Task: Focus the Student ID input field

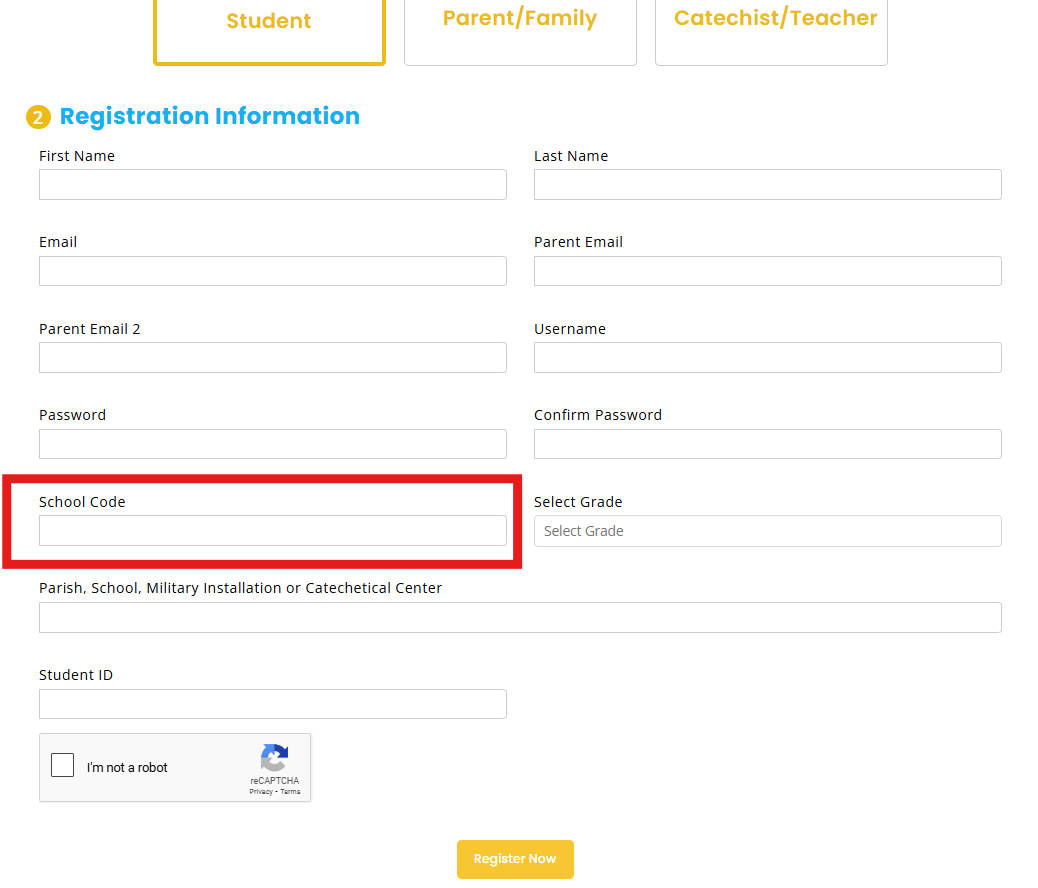Action: (272, 704)
